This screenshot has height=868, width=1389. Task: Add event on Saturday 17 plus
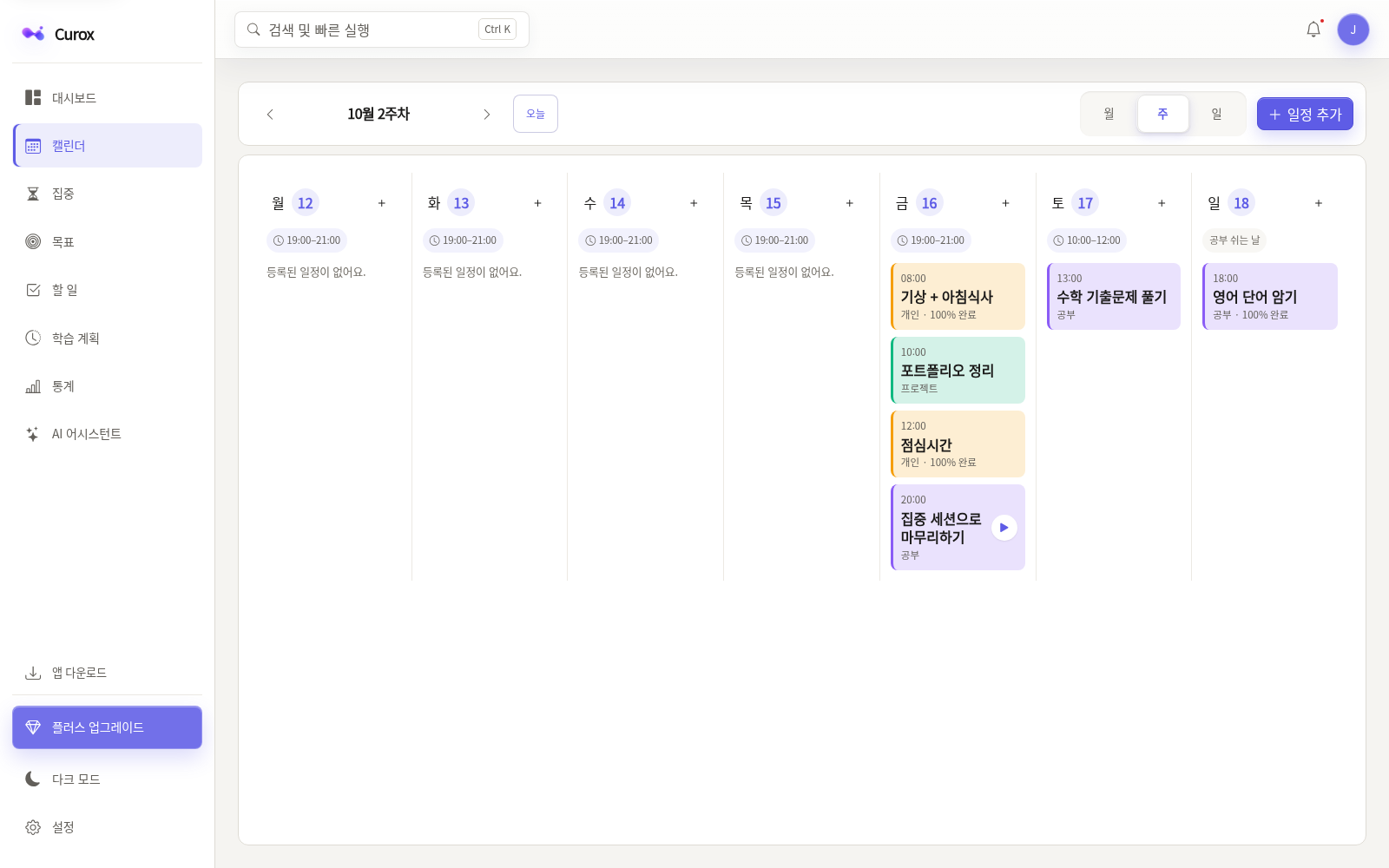click(x=1162, y=203)
